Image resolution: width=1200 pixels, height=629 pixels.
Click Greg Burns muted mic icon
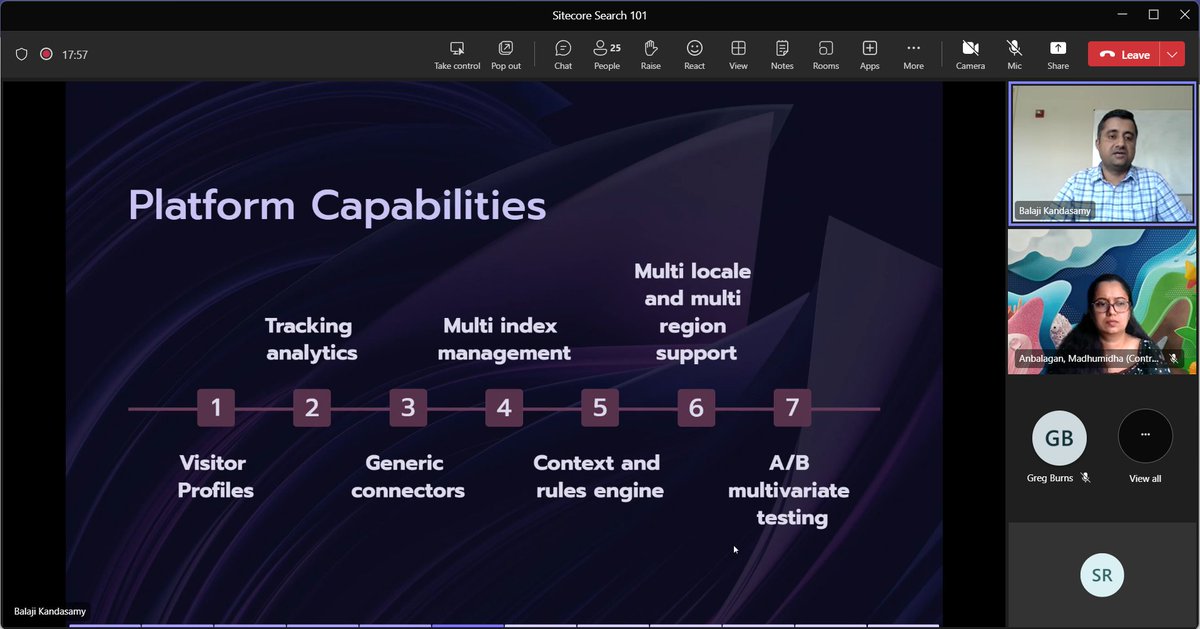point(1086,478)
